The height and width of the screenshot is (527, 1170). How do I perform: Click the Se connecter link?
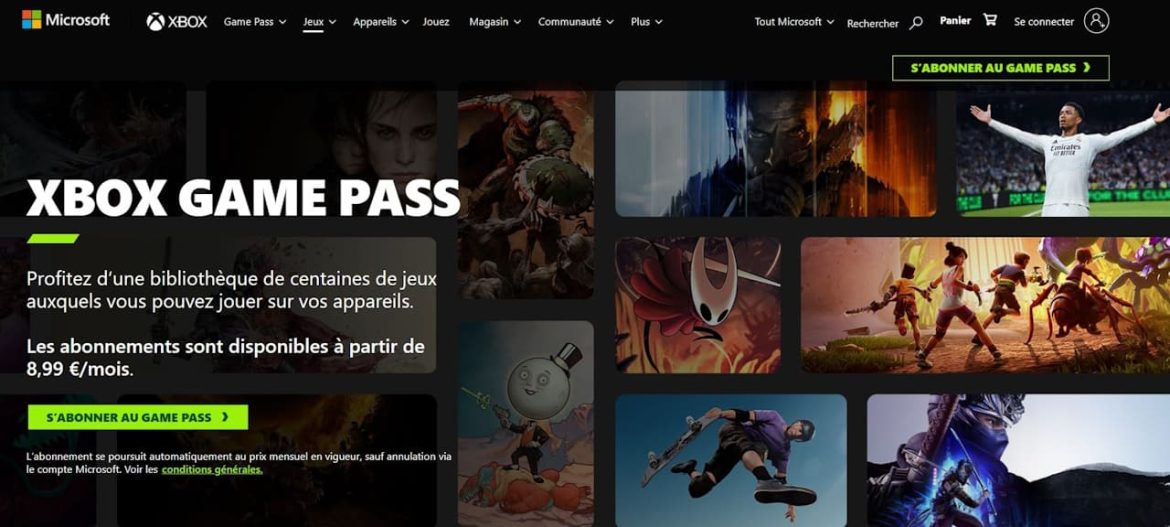pyautogui.click(x=1043, y=22)
